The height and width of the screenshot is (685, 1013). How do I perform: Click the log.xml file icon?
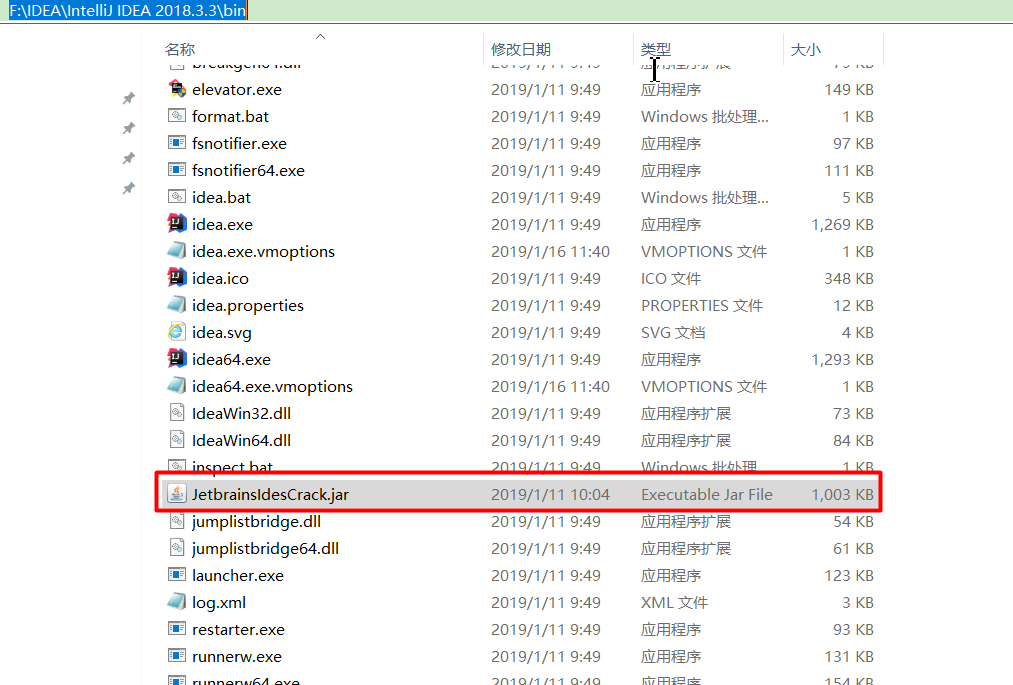click(x=177, y=602)
